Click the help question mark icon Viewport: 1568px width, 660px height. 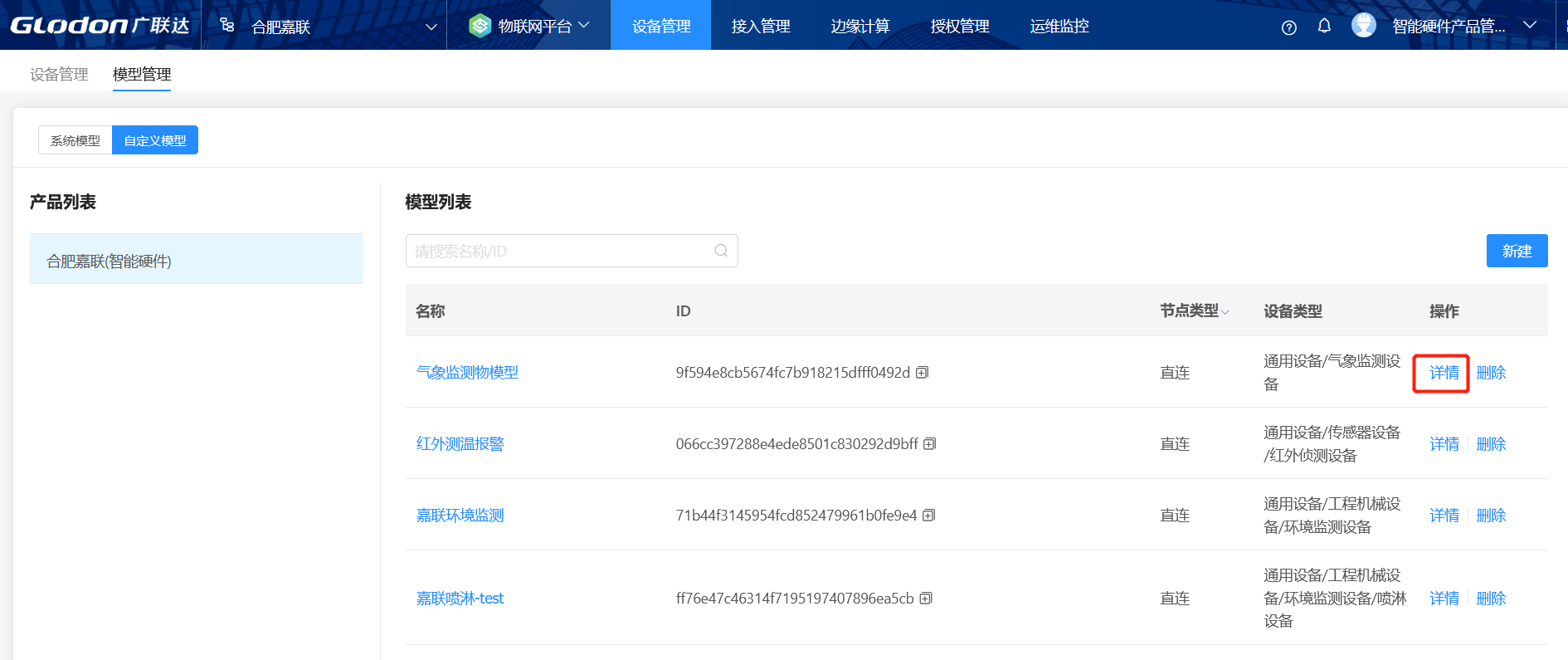coord(1288,27)
